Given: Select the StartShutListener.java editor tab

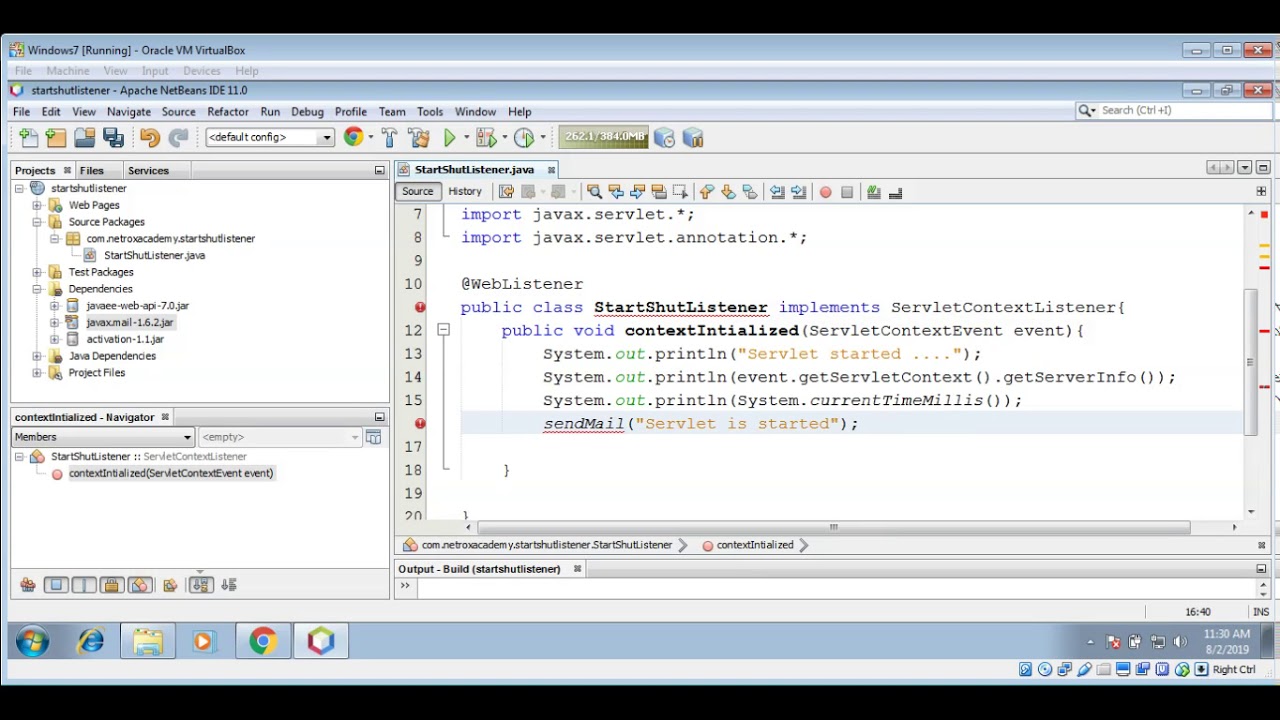Looking at the screenshot, I should [x=475, y=170].
